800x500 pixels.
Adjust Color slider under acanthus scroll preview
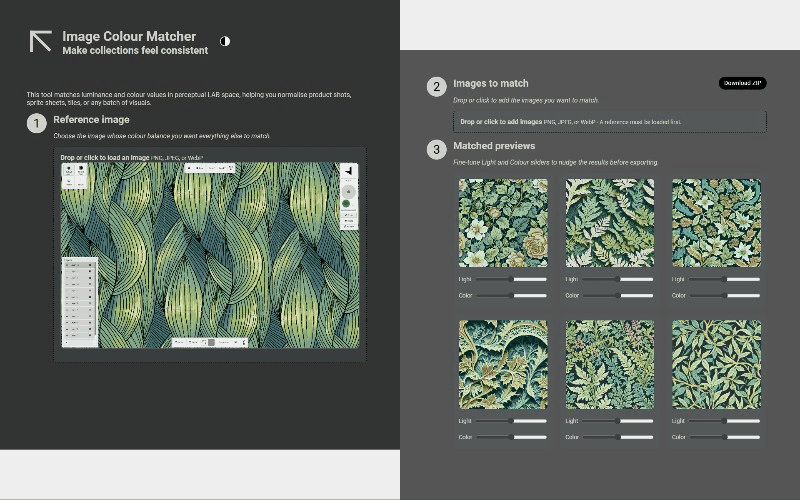click(x=511, y=437)
